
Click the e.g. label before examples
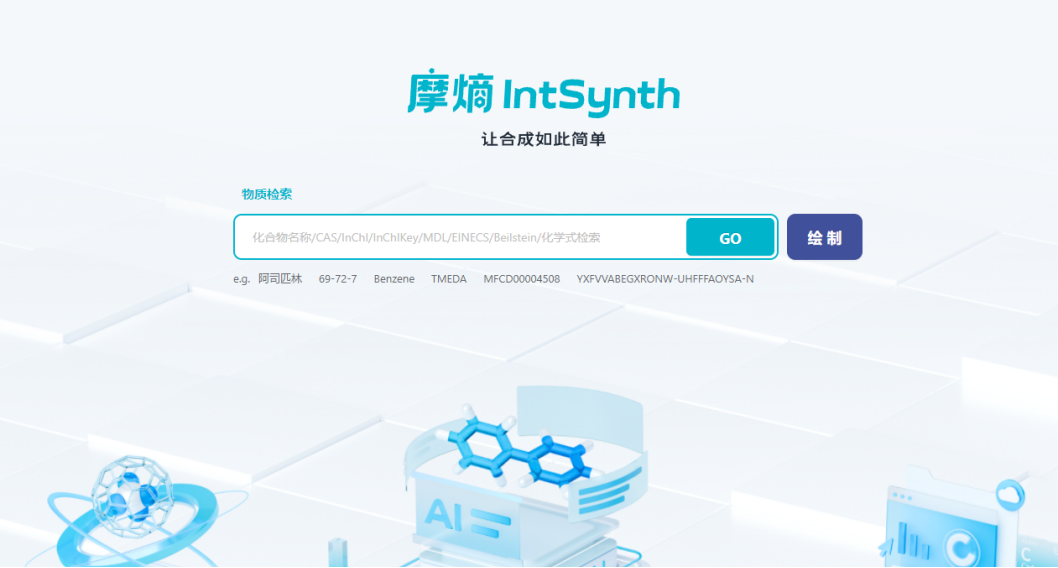(242, 279)
